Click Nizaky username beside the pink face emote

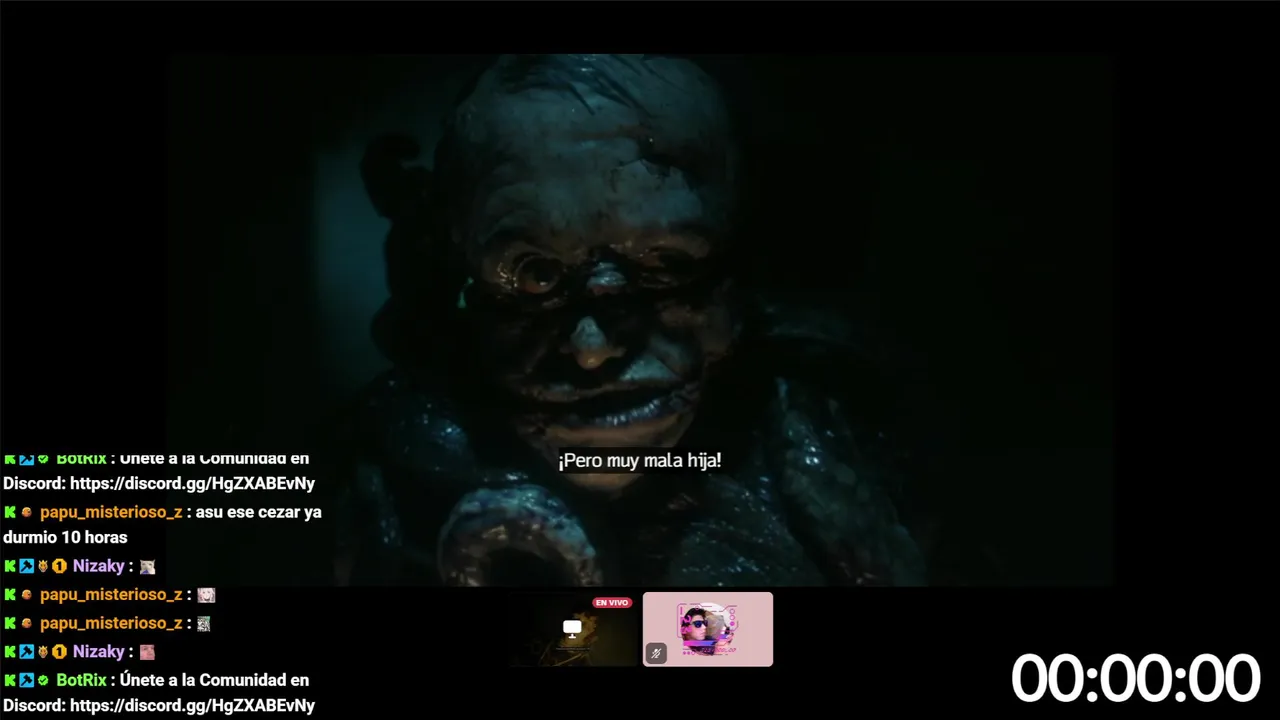98,651
